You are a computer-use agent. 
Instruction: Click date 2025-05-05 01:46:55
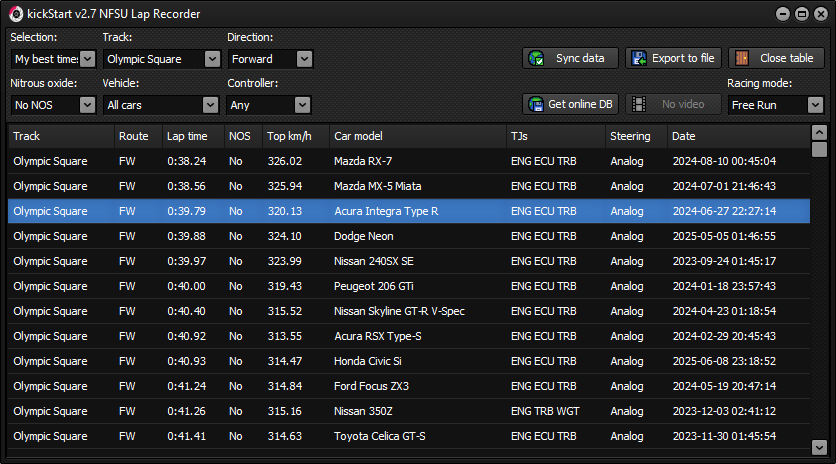pyautogui.click(x=724, y=236)
